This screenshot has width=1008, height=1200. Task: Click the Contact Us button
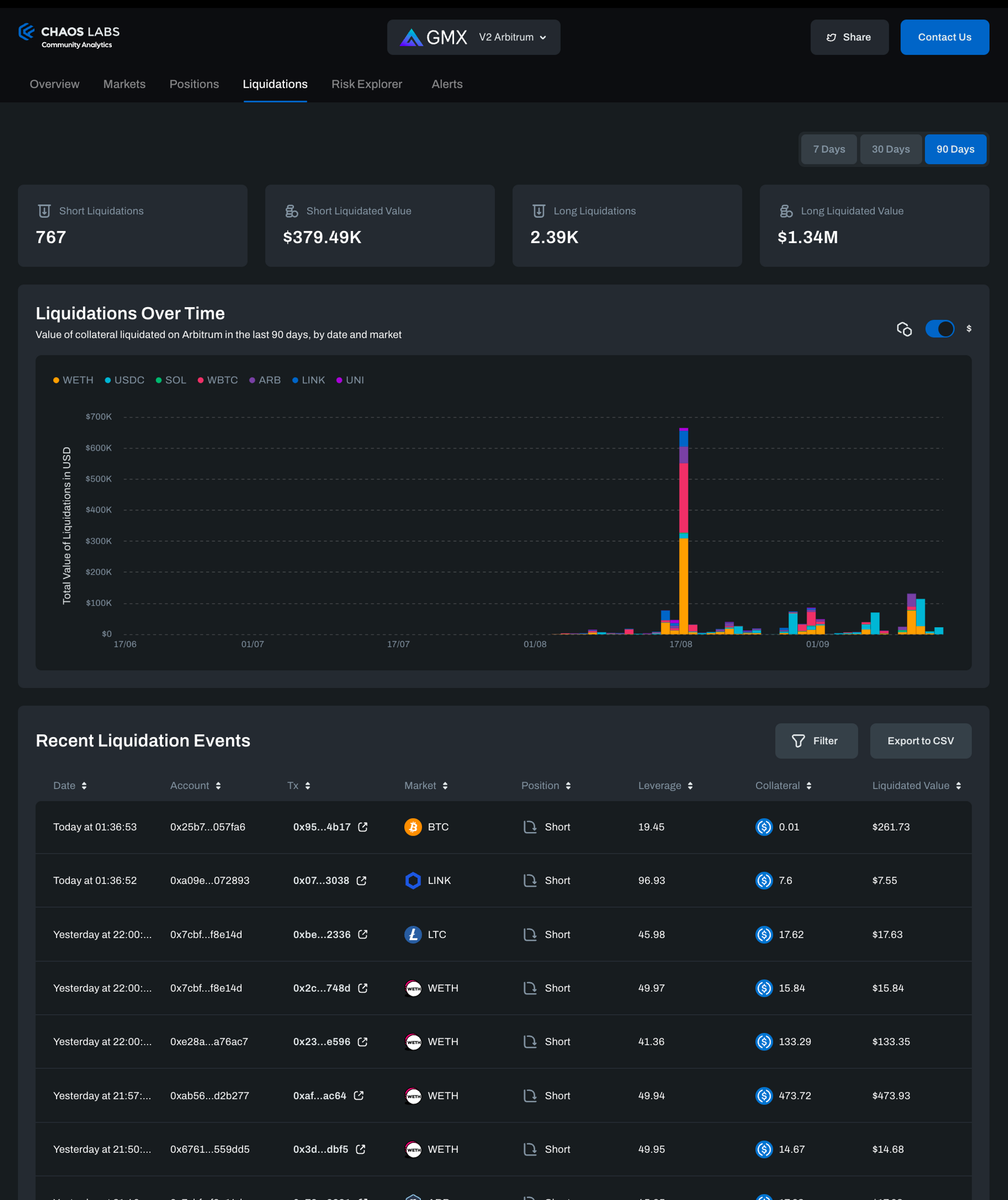(944, 37)
